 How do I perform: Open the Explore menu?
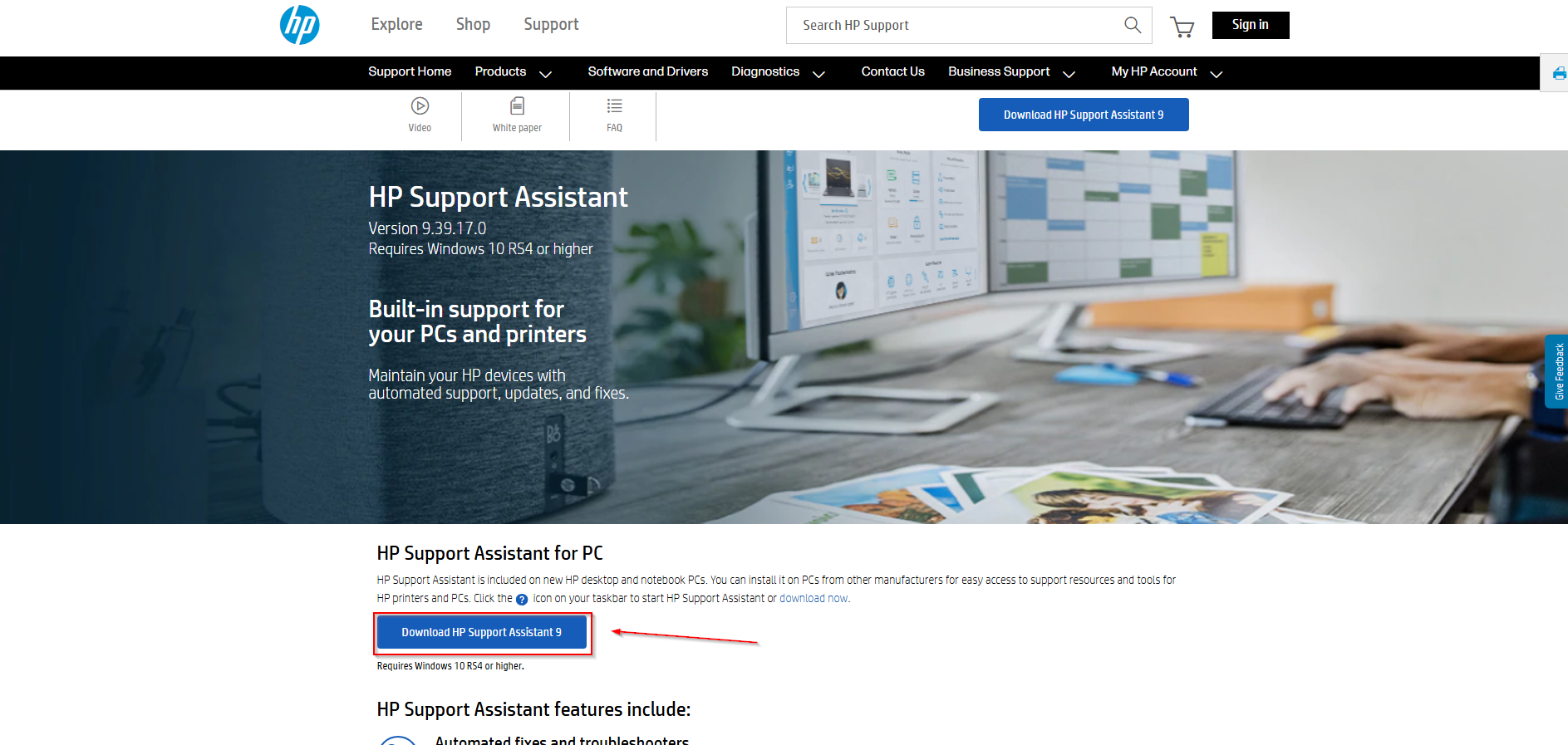[x=396, y=25]
